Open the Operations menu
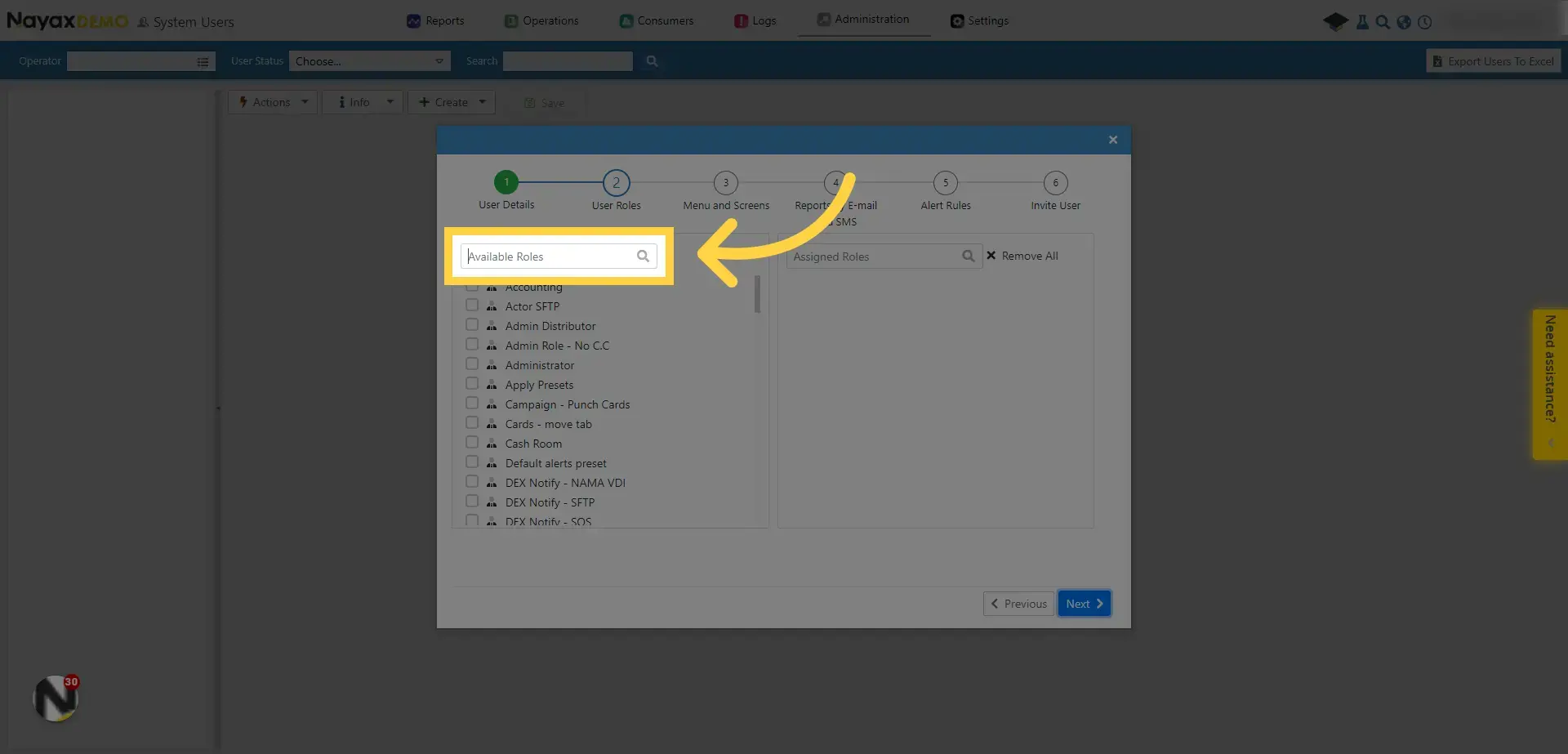Screen dimensions: 1568x754 click(541, 21)
